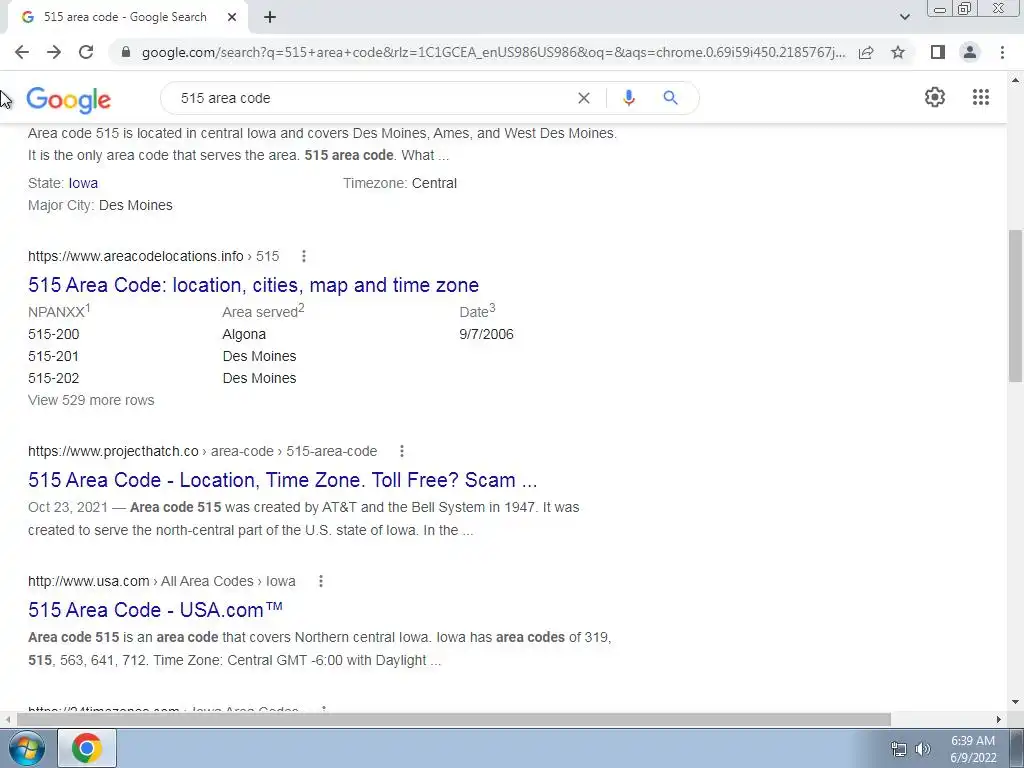Image resolution: width=1024 pixels, height=768 pixels.
Task: Open the network tray icon
Action: 899,749
